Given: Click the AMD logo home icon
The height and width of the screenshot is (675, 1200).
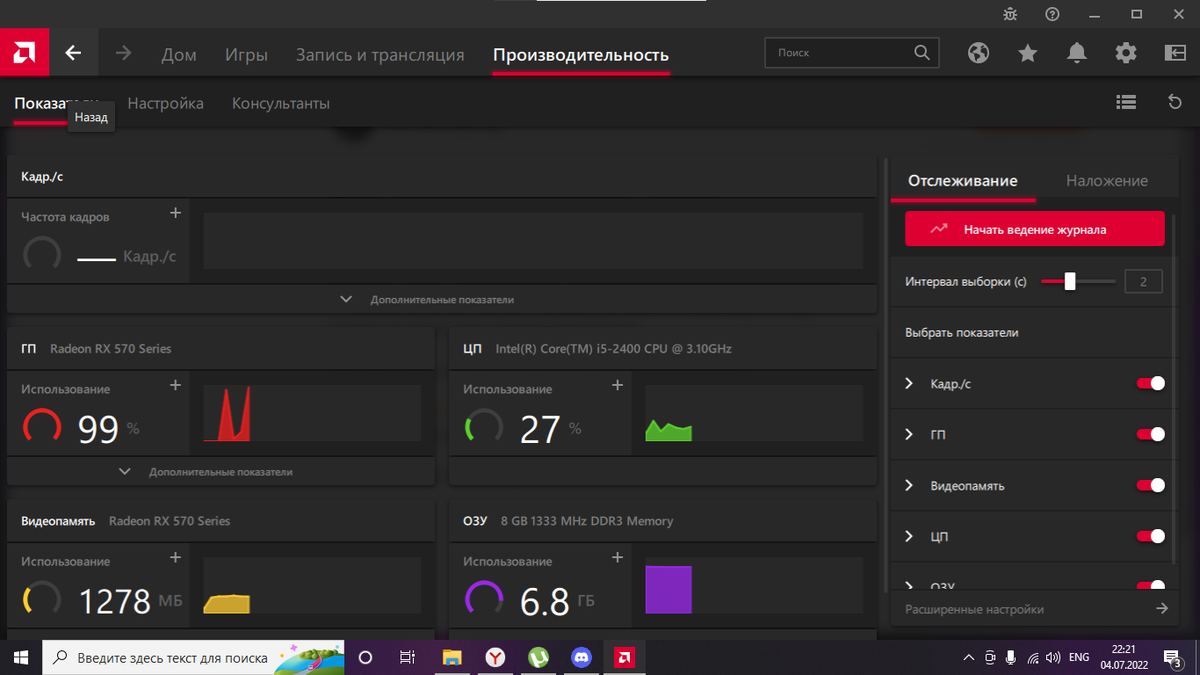Looking at the screenshot, I should pyautogui.click(x=23, y=53).
